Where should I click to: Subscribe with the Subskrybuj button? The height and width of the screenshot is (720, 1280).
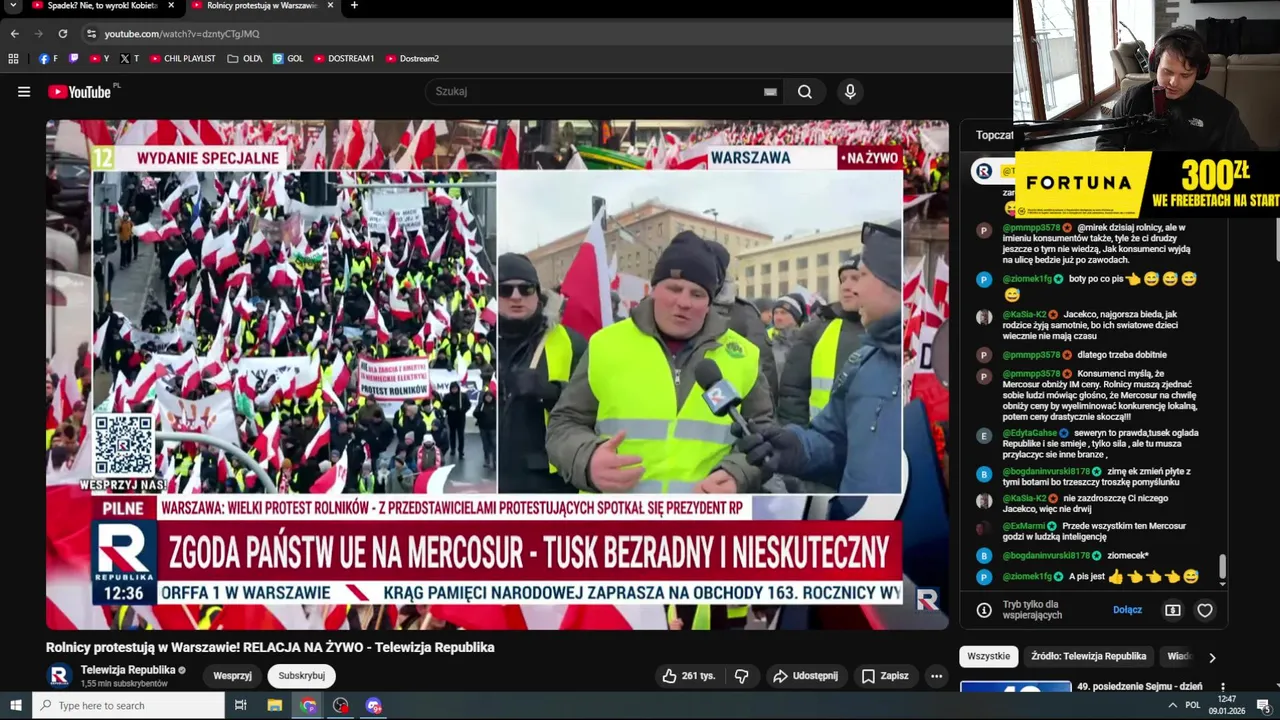tap(301, 676)
